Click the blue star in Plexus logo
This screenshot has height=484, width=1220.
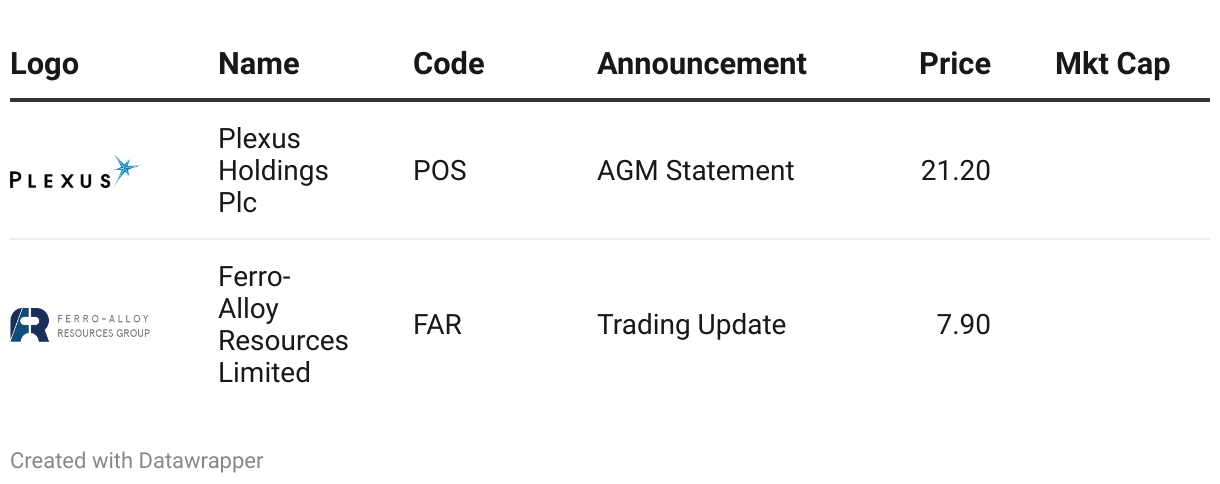124,169
